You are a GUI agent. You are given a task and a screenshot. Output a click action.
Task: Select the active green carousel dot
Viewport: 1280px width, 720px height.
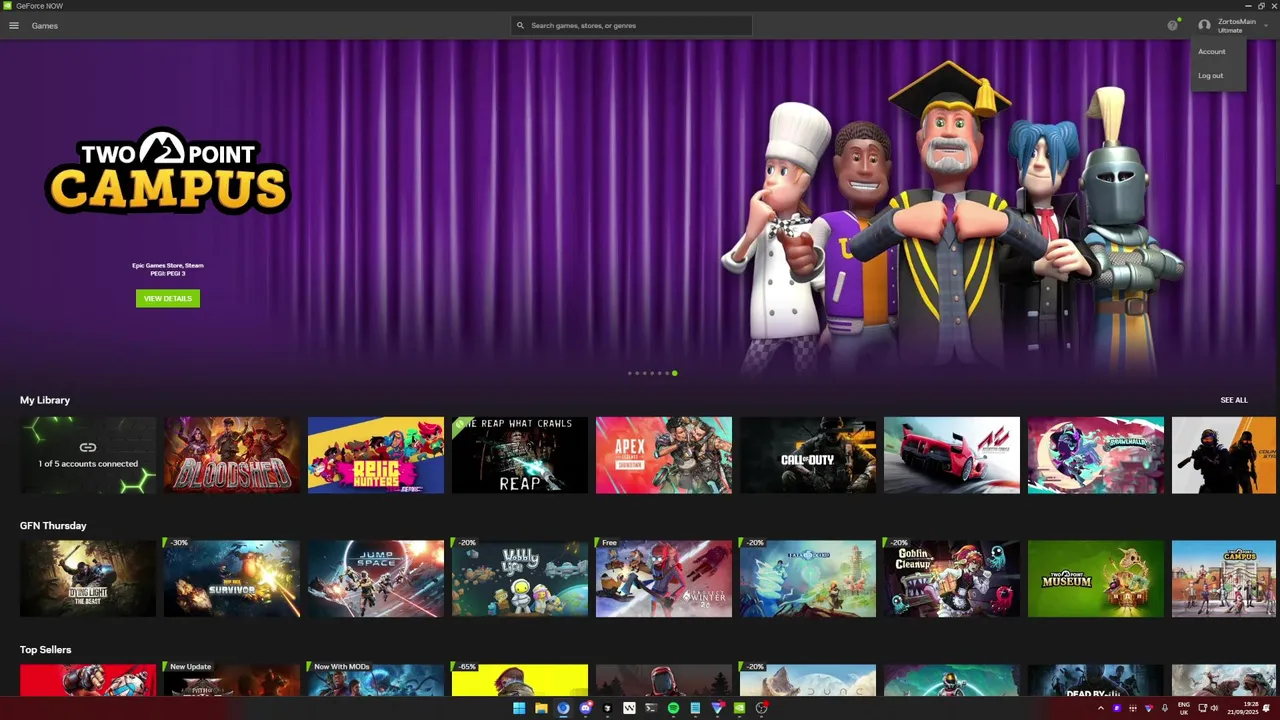[x=675, y=373]
